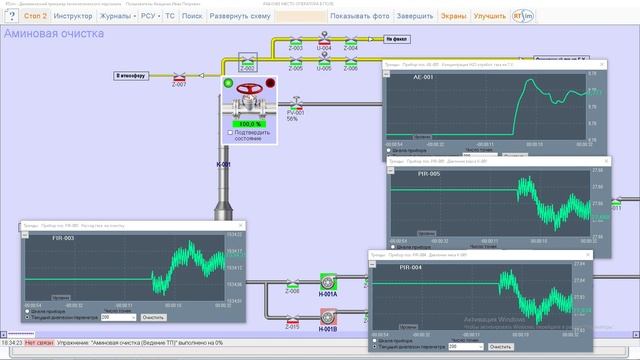Screen dimensions: 640x360
Task: Click the 18:34:23 time in status bar
Action: 12,343
